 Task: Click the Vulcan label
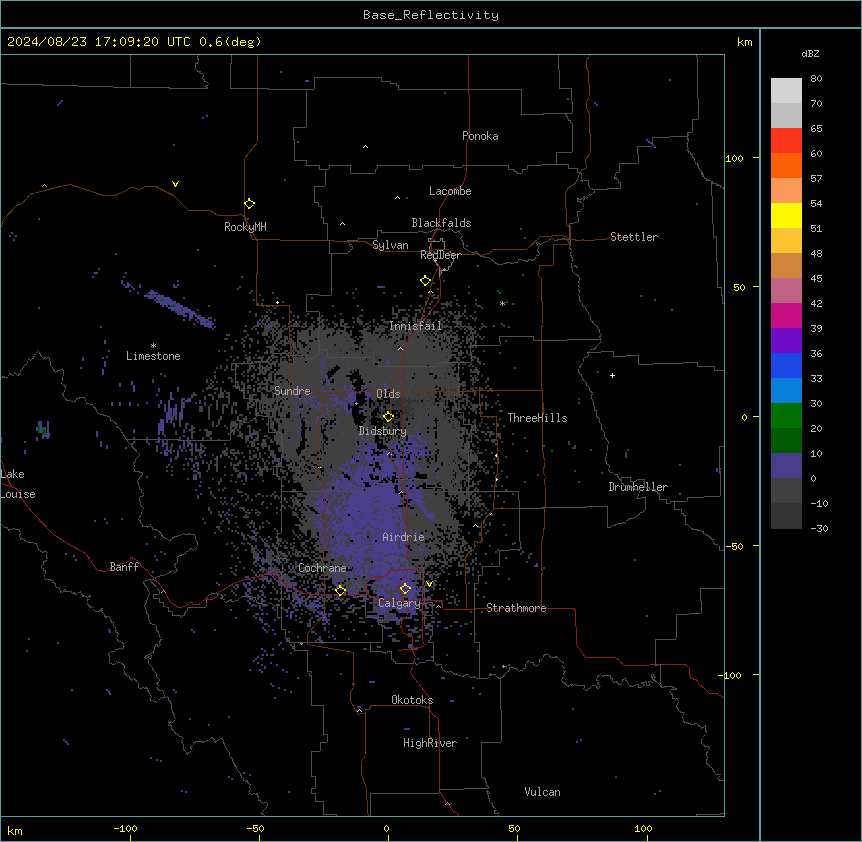pyautogui.click(x=542, y=792)
